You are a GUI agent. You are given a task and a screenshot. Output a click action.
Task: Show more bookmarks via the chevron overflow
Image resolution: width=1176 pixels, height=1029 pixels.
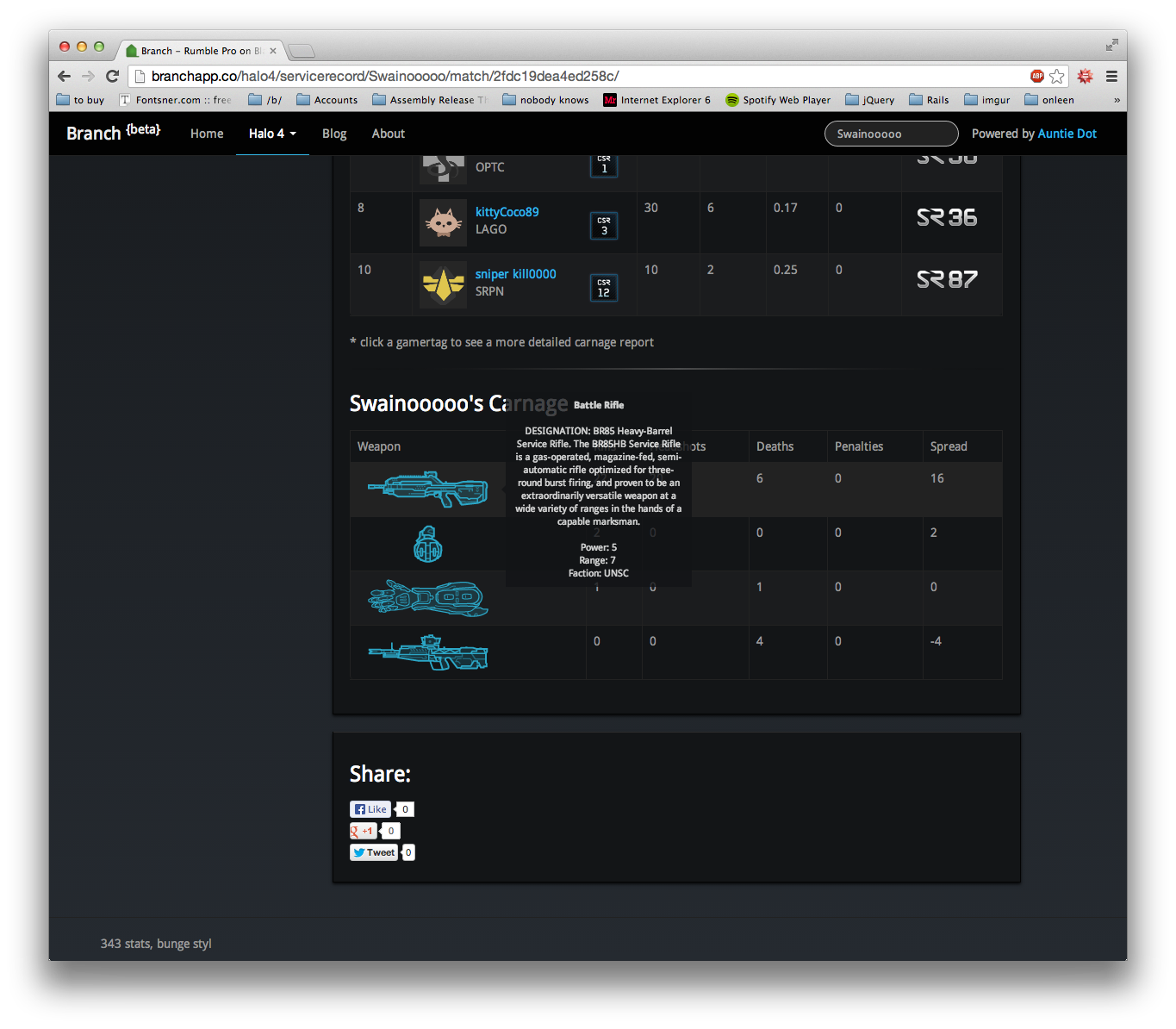[1117, 100]
